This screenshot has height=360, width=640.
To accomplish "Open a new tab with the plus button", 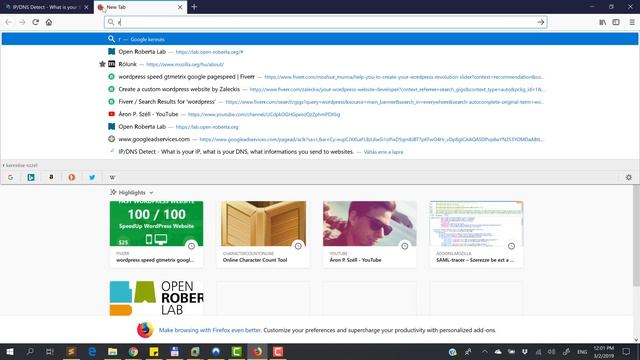I will pos(194,7).
